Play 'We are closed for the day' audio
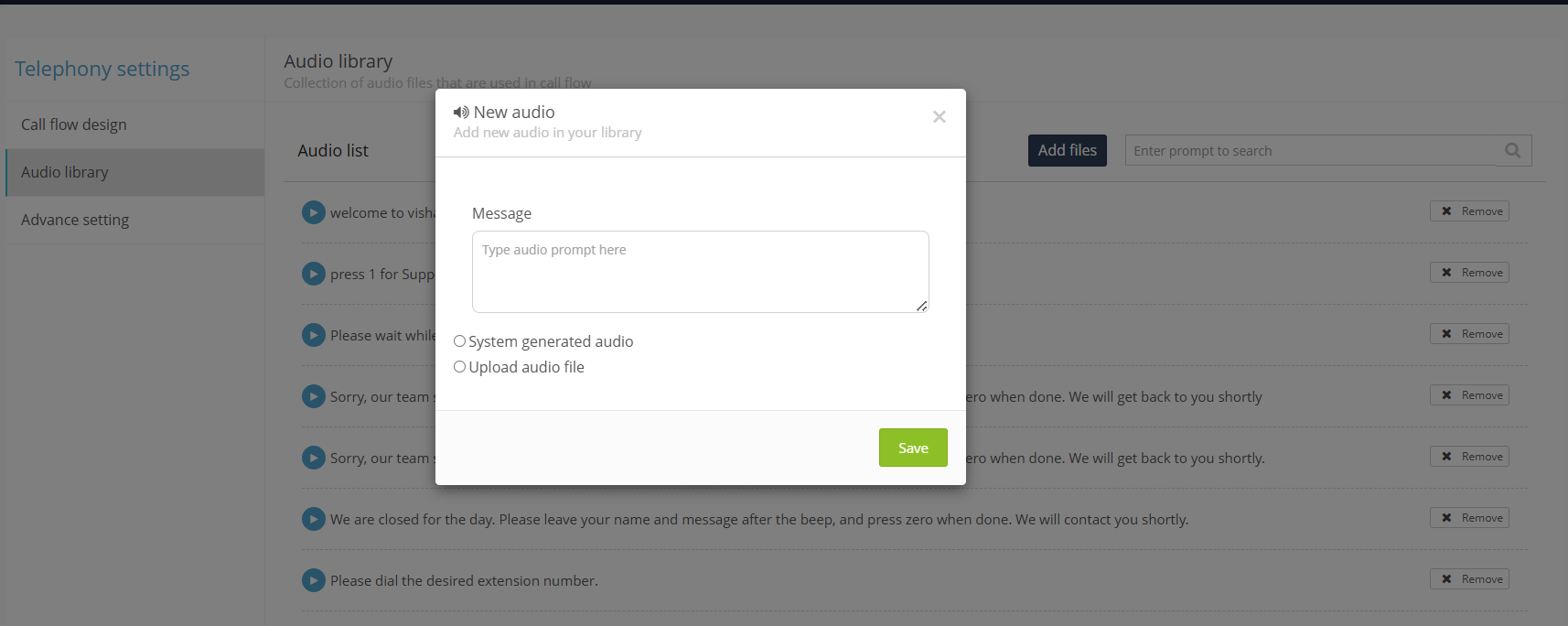Viewport: 1568px width, 626px height. [314, 519]
